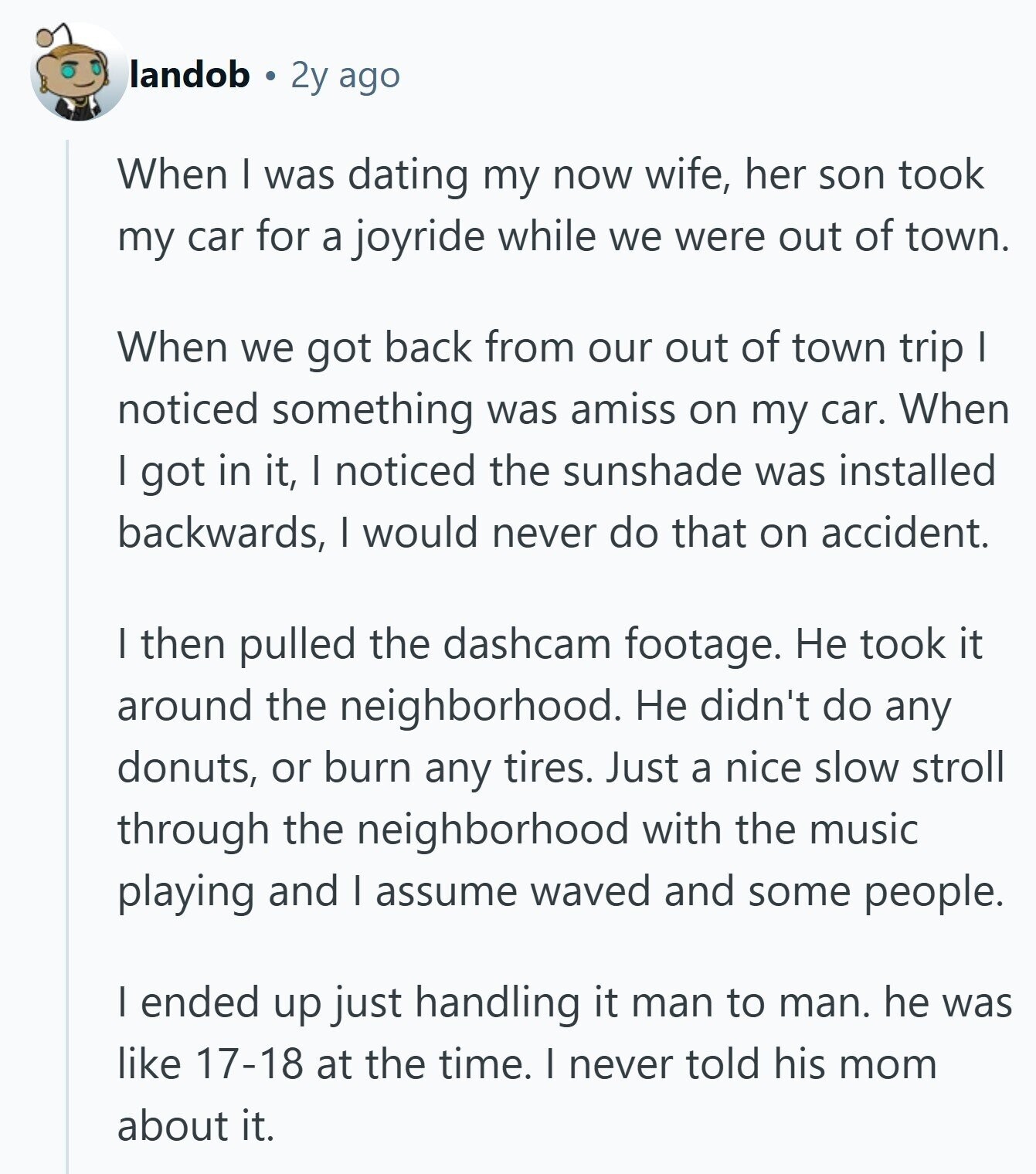This screenshot has height=1174, width=1036.
Task: Click the dot separator beside the username
Action: [270, 76]
